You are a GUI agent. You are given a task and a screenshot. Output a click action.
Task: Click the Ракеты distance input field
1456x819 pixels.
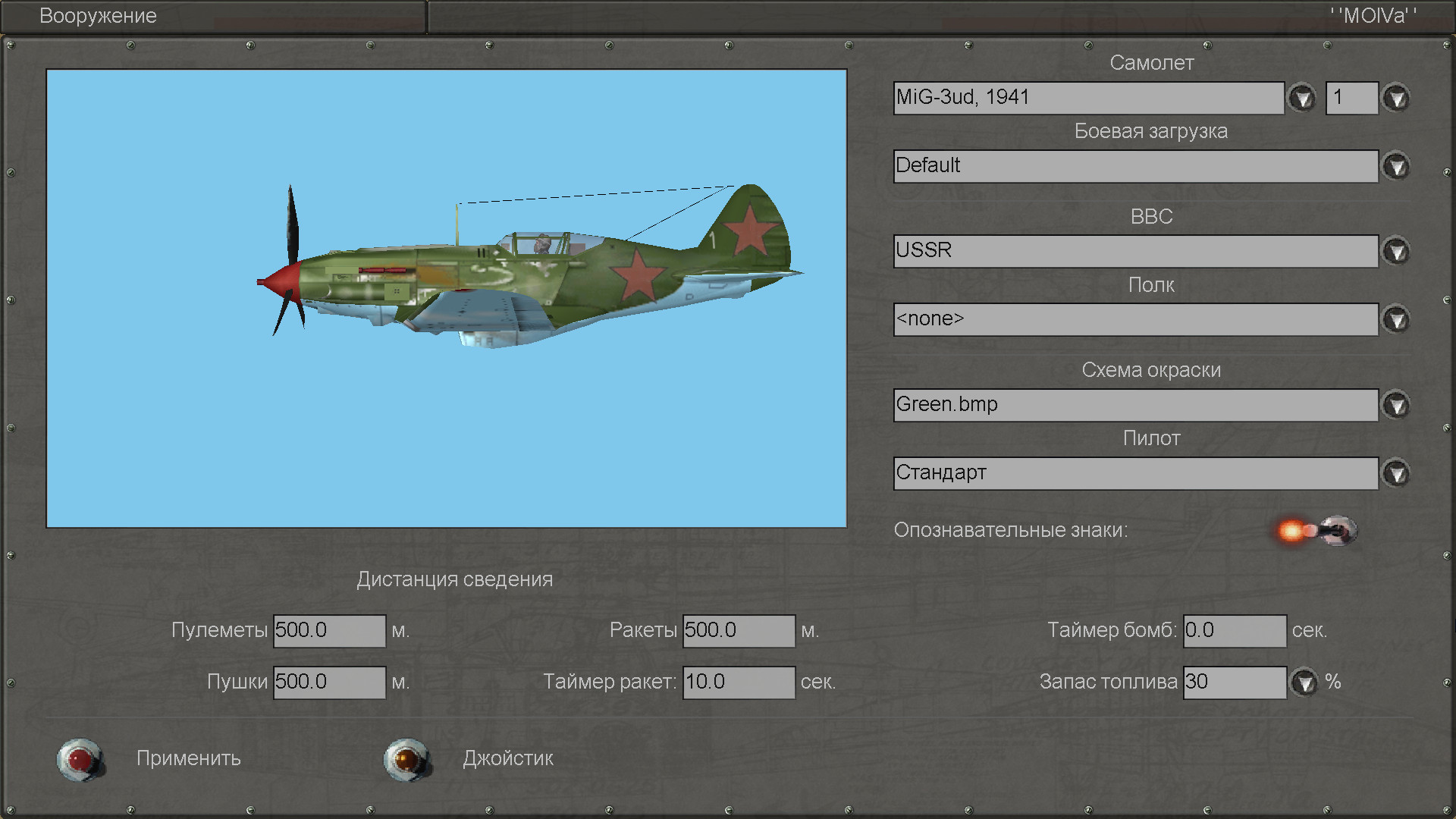coord(739,630)
